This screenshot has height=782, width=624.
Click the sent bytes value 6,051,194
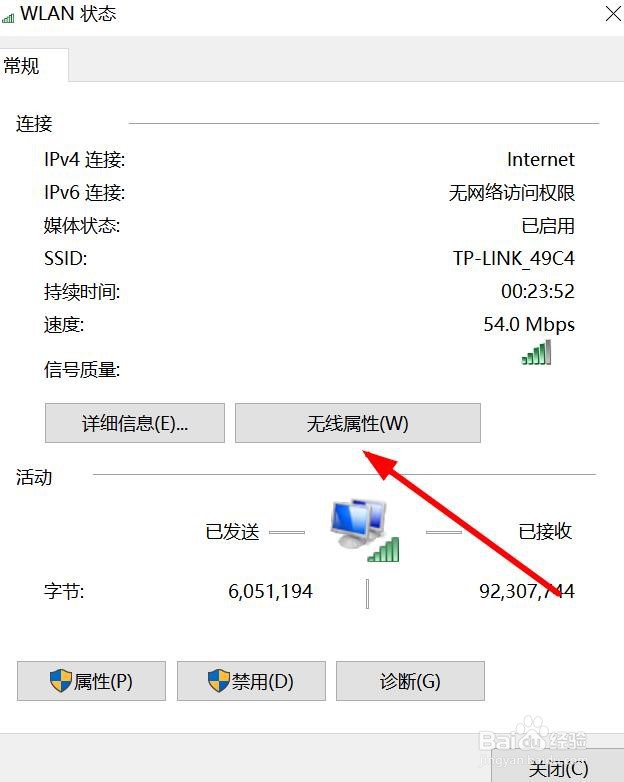coord(270,591)
